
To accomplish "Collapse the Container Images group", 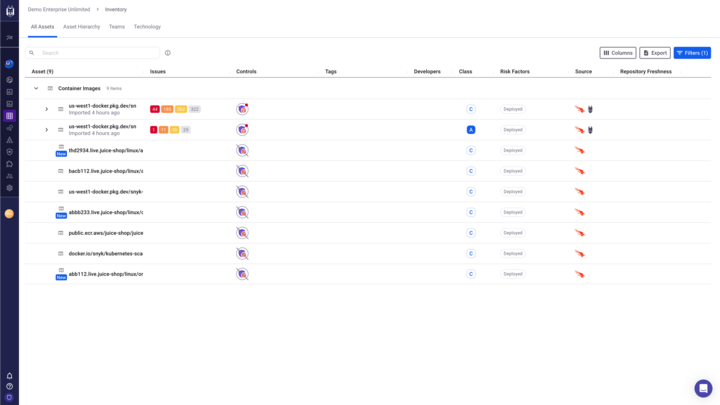I will [x=36, y=88].
